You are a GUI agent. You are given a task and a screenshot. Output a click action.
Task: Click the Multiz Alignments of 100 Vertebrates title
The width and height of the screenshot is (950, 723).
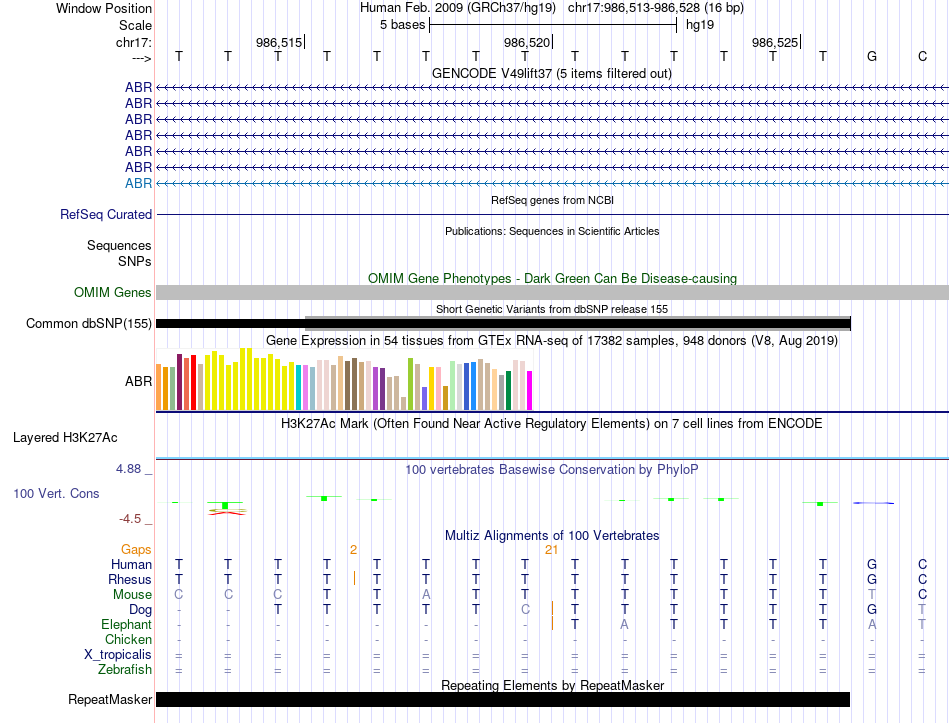(x=552, y=535)
